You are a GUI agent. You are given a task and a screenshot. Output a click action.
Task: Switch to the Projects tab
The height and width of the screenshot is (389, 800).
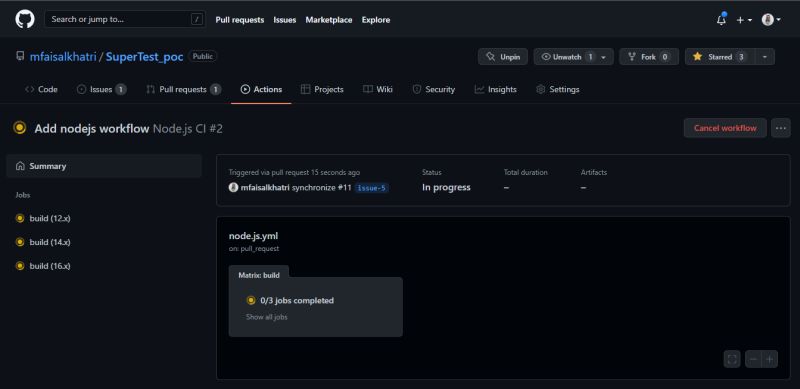[x=322, y=89]
